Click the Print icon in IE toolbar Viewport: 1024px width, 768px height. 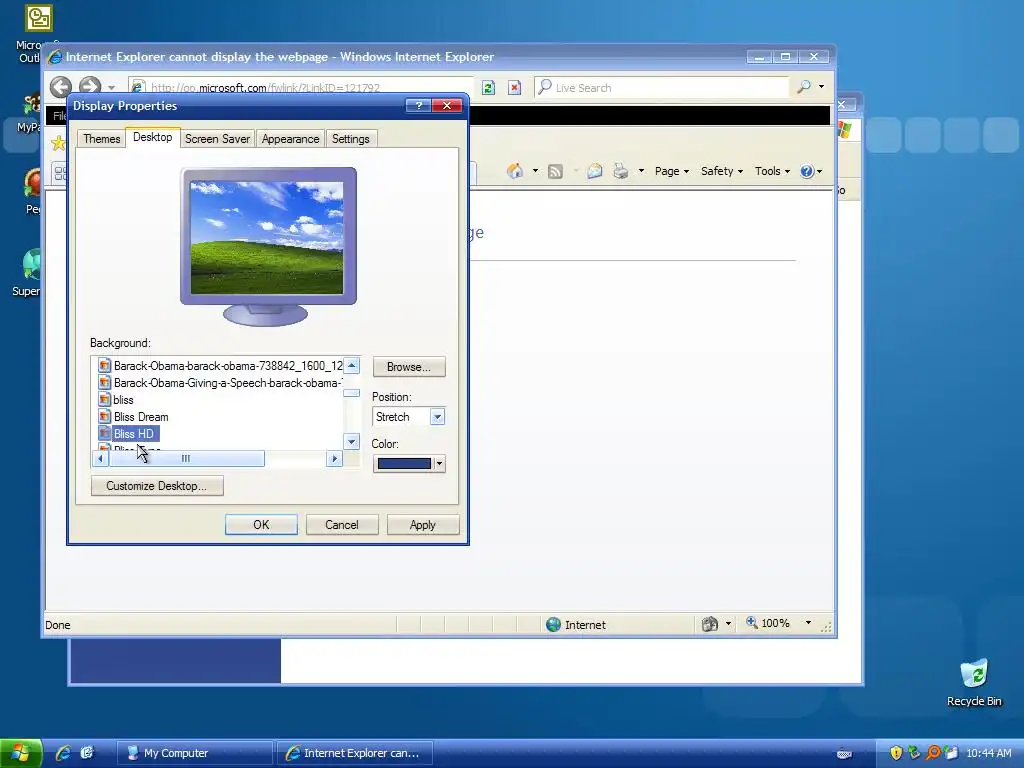tap(620, 171)
